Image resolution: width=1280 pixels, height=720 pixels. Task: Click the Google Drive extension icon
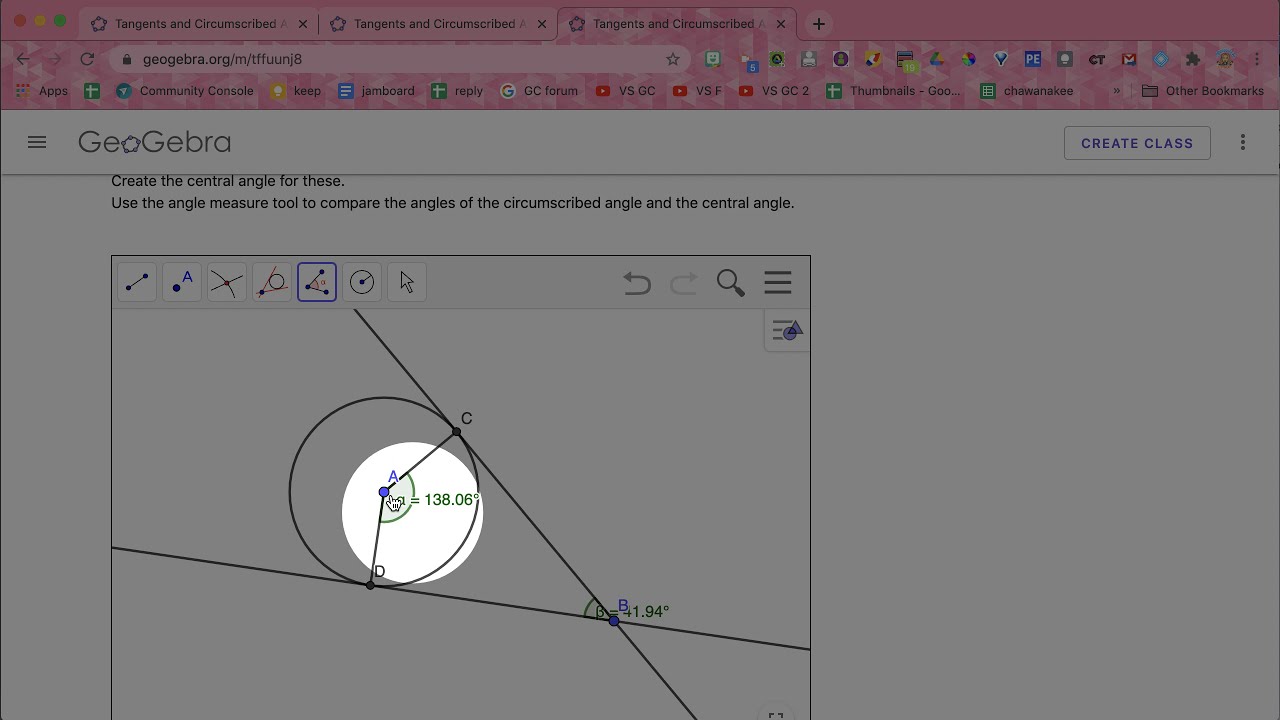[x=937, y=60]
